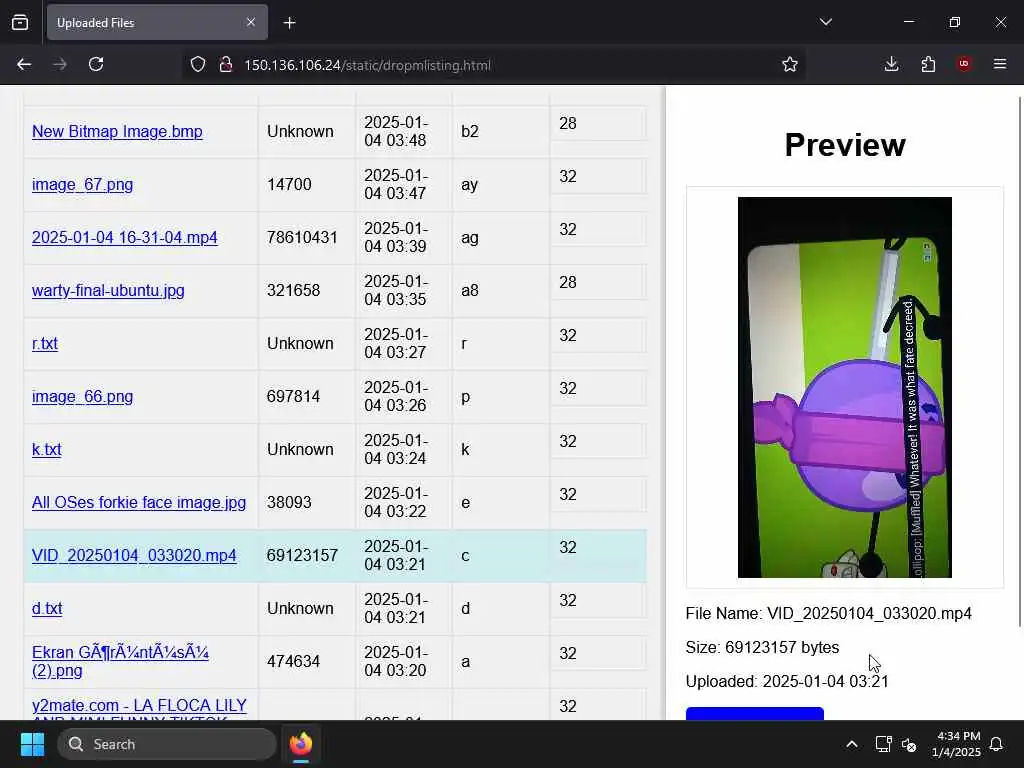The width and height of the screenshot is (1024, 768).
Task: Open y2mate.com LA FLOCA LILY link
Action: (x=139, y=708)
